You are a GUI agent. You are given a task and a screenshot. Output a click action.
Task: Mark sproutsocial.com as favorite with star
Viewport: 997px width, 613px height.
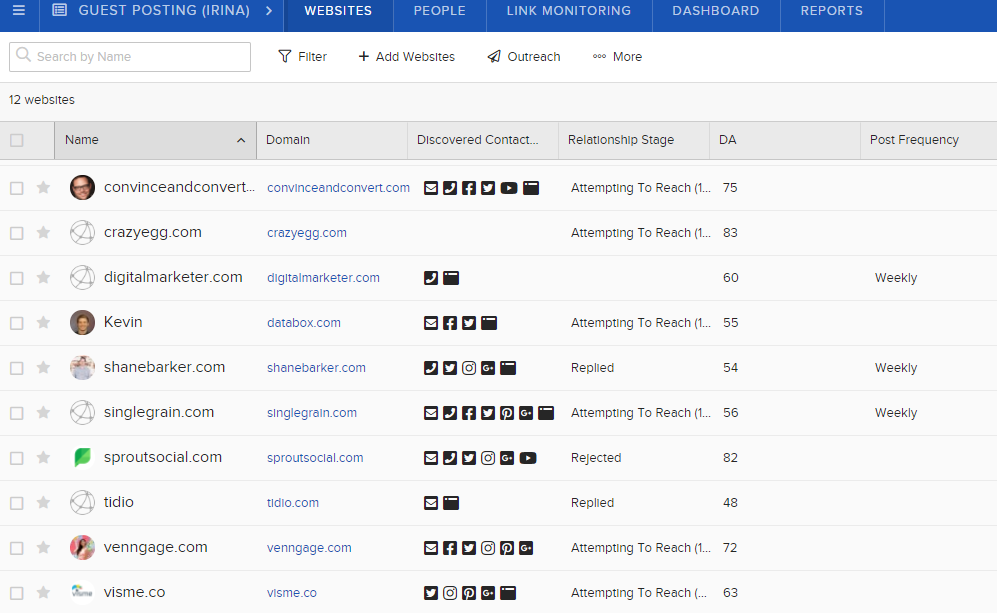tap(43, 458)
